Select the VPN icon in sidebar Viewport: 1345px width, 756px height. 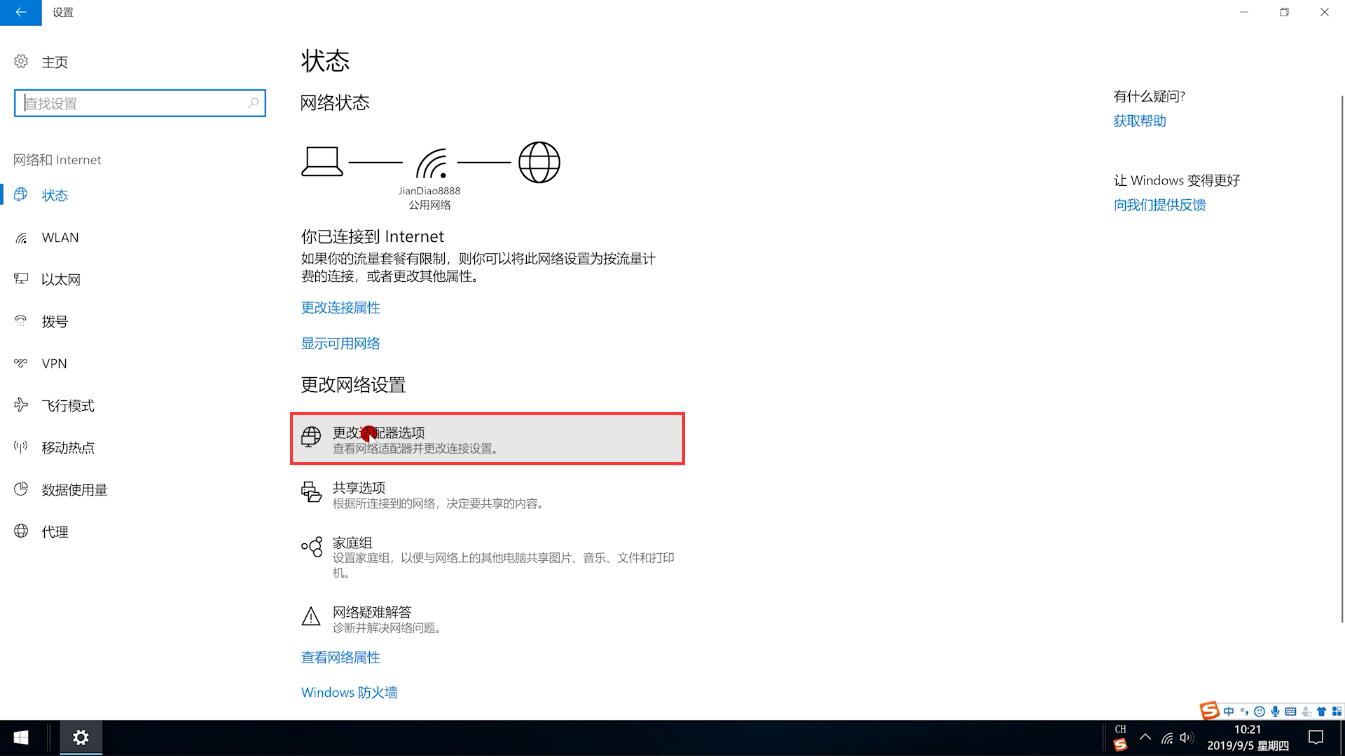click(21, 363)
